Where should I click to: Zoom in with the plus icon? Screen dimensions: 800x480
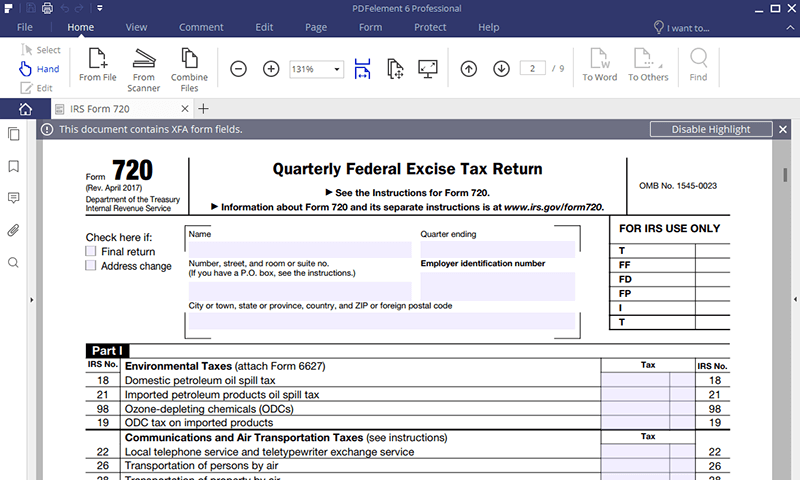click(x=271, y=68)
